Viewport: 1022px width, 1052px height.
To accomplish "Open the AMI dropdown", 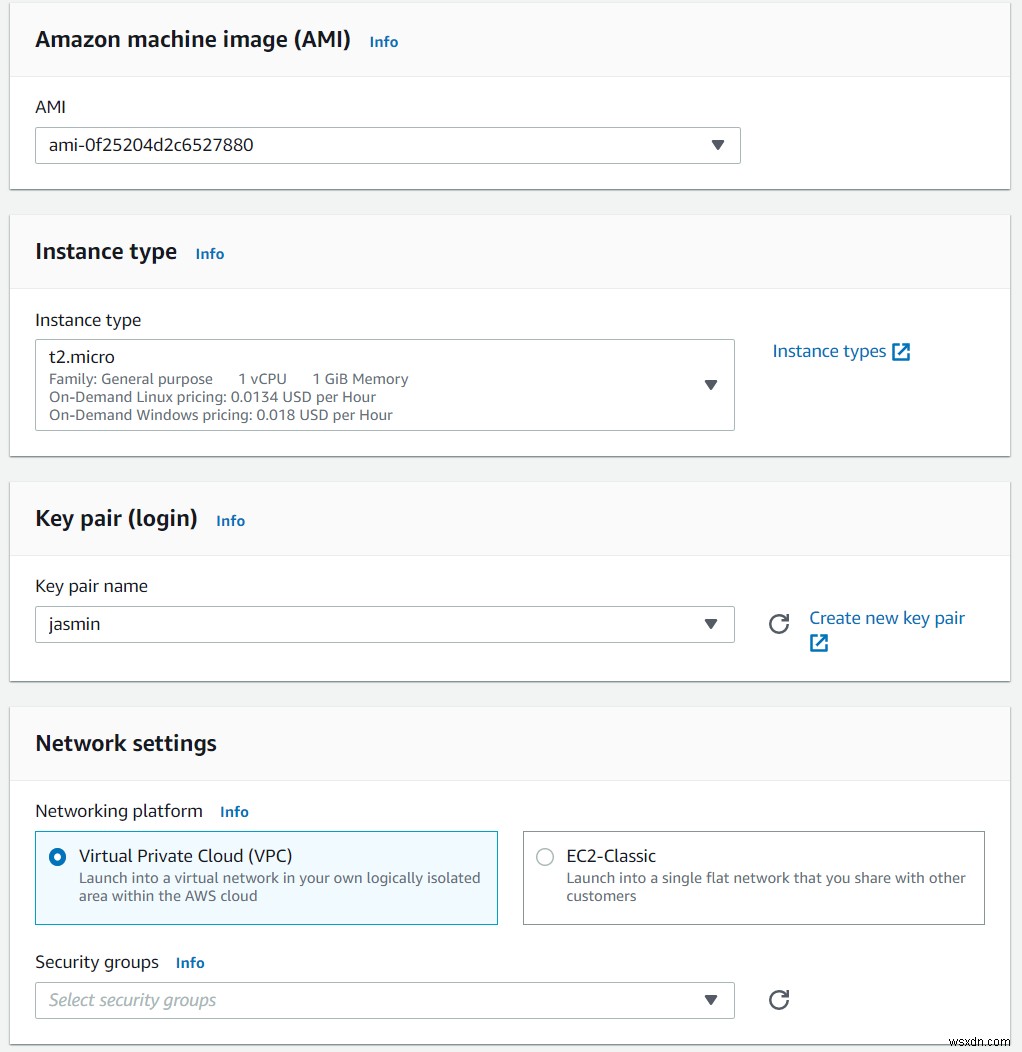I will pyautogui.click(x=718, y=145).
